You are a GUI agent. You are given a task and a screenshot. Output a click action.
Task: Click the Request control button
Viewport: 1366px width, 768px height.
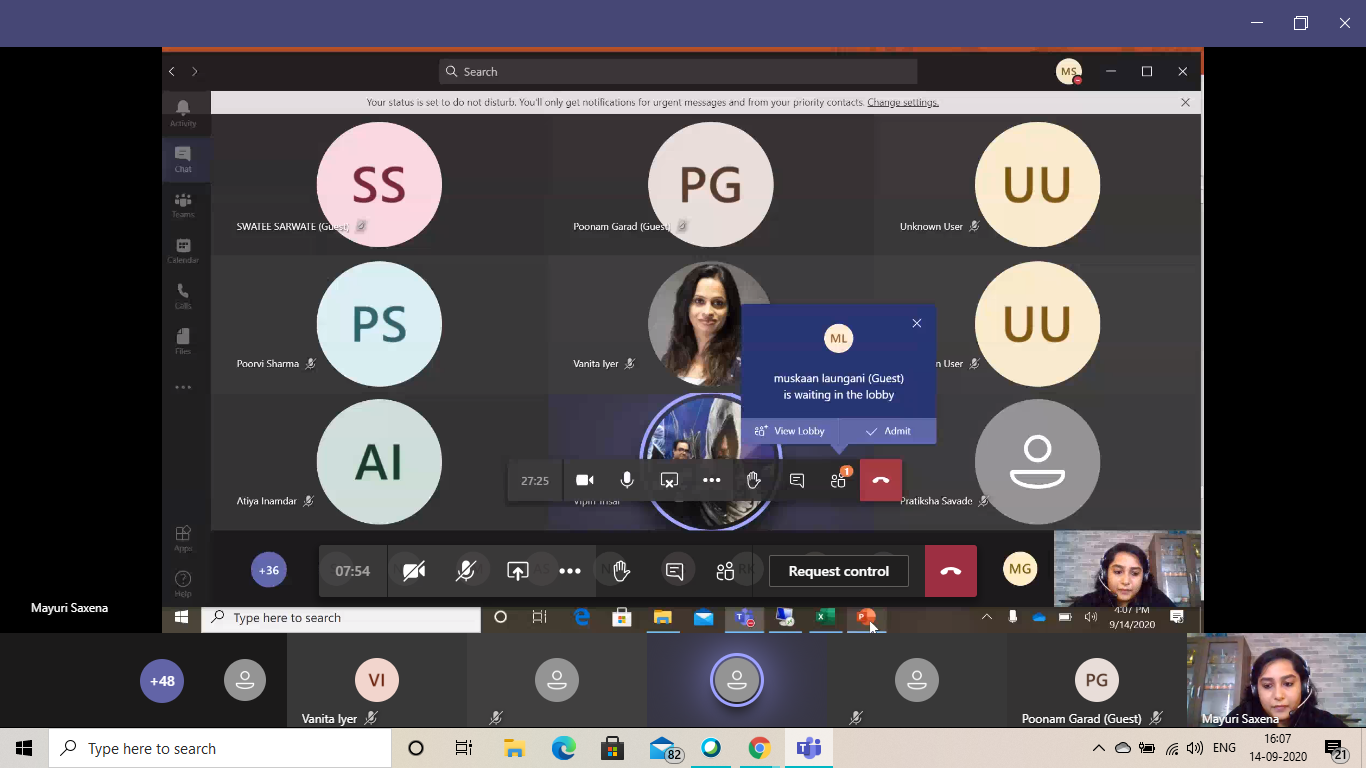[838, 571]
